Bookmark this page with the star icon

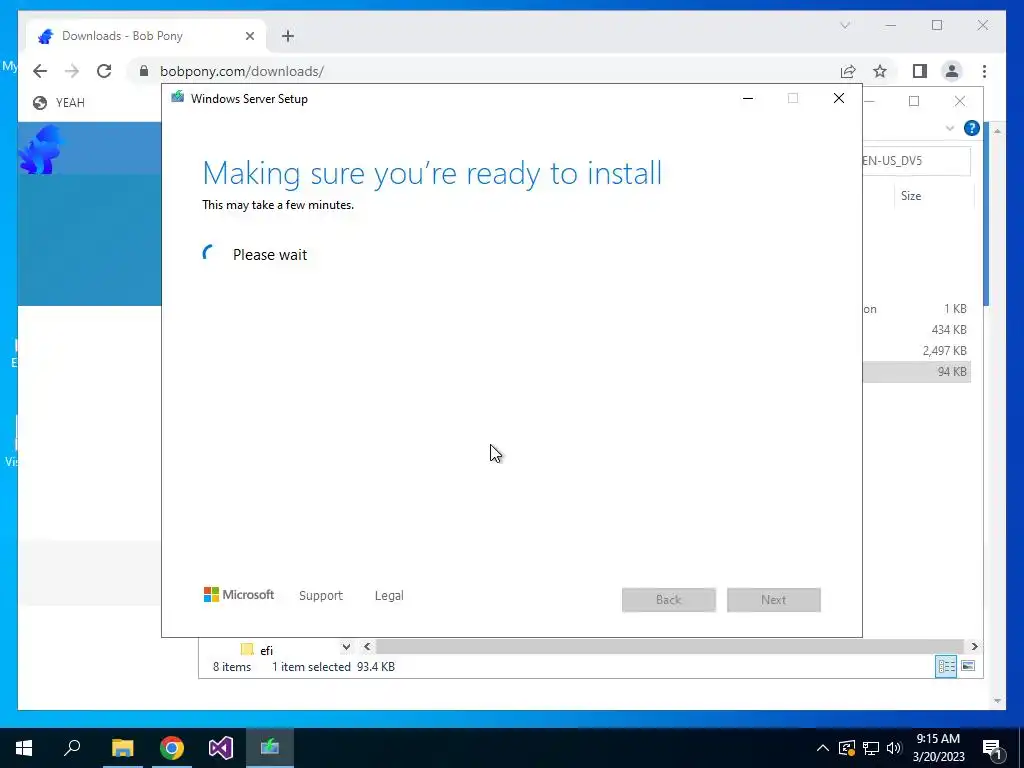tap(880, 71)
